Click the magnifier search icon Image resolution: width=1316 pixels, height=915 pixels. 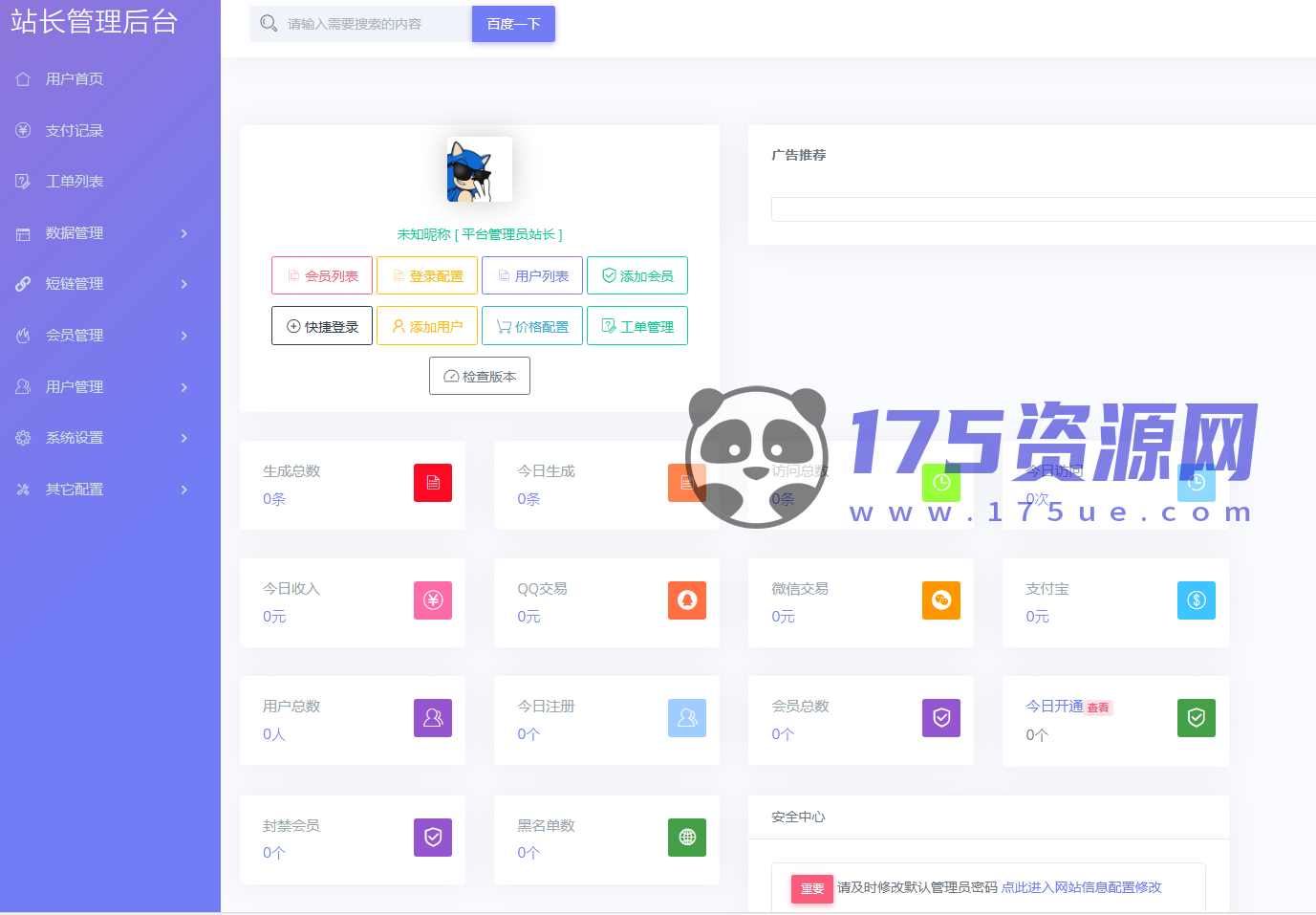pyautogui.click(x=269, y=23)
